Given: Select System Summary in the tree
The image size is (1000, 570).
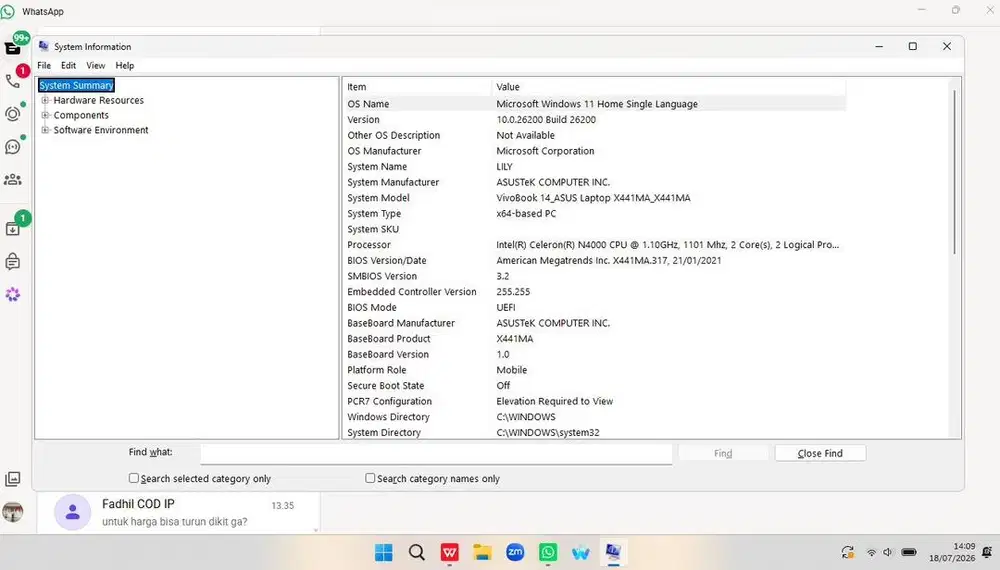Looking at the screenshot, I should click(76, 85).
